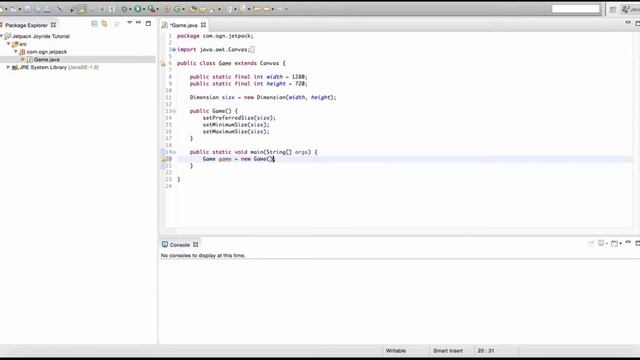Click the warning marker on line 20

coord(163,159)
